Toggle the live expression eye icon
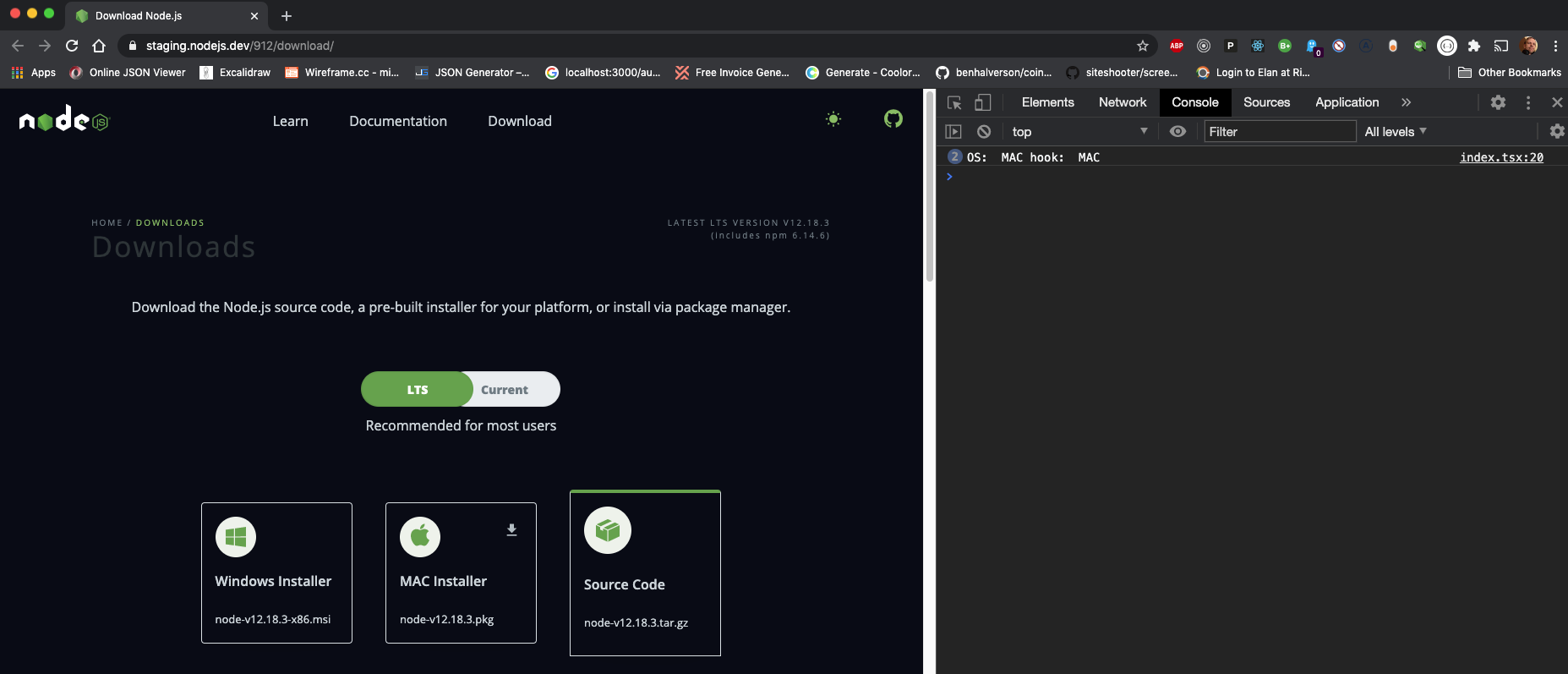Viewport: 1568px width, 674px height. (x=1177, y=131)
